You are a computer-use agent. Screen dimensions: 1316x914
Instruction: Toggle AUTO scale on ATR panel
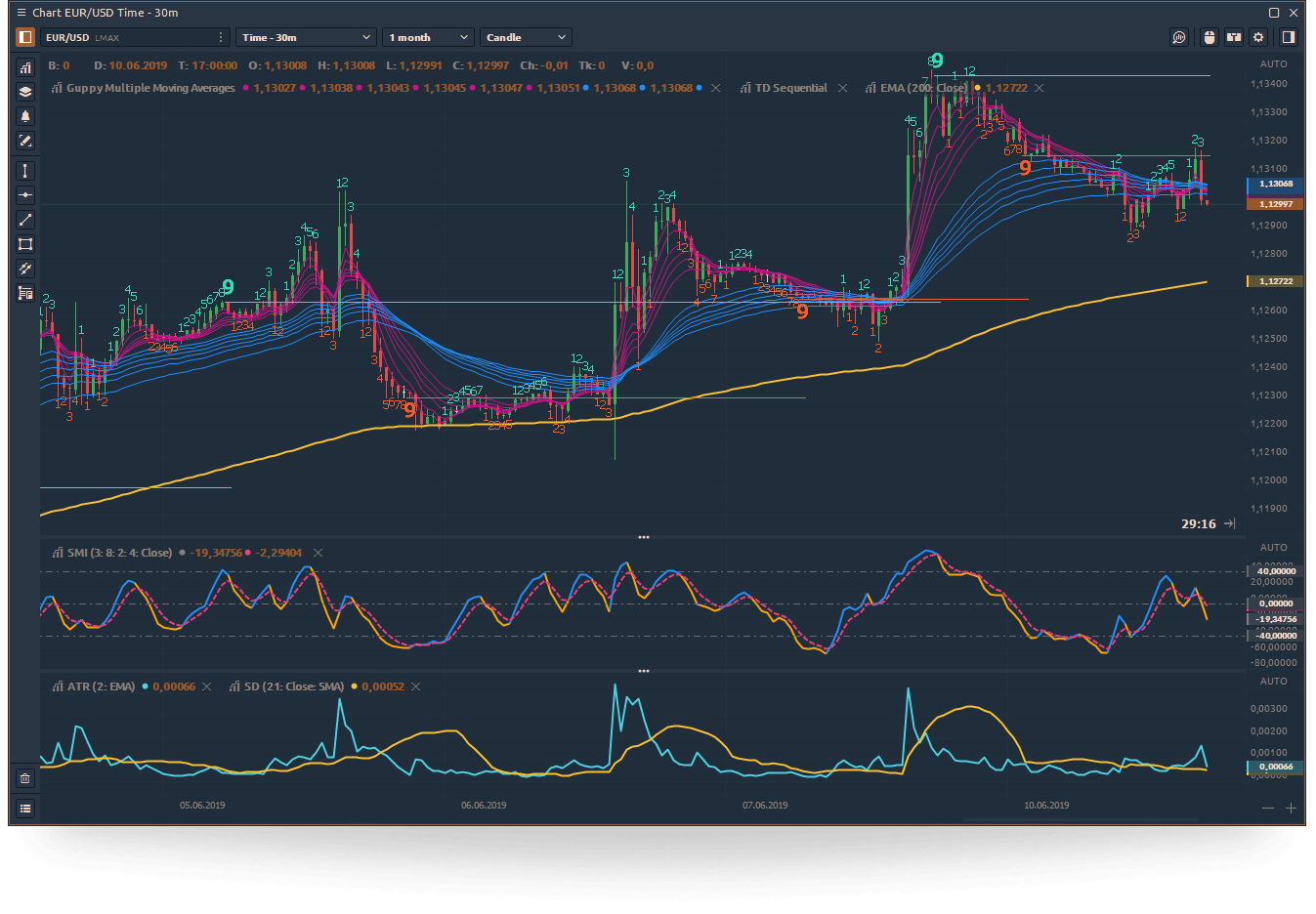(x=1273, y=682)
